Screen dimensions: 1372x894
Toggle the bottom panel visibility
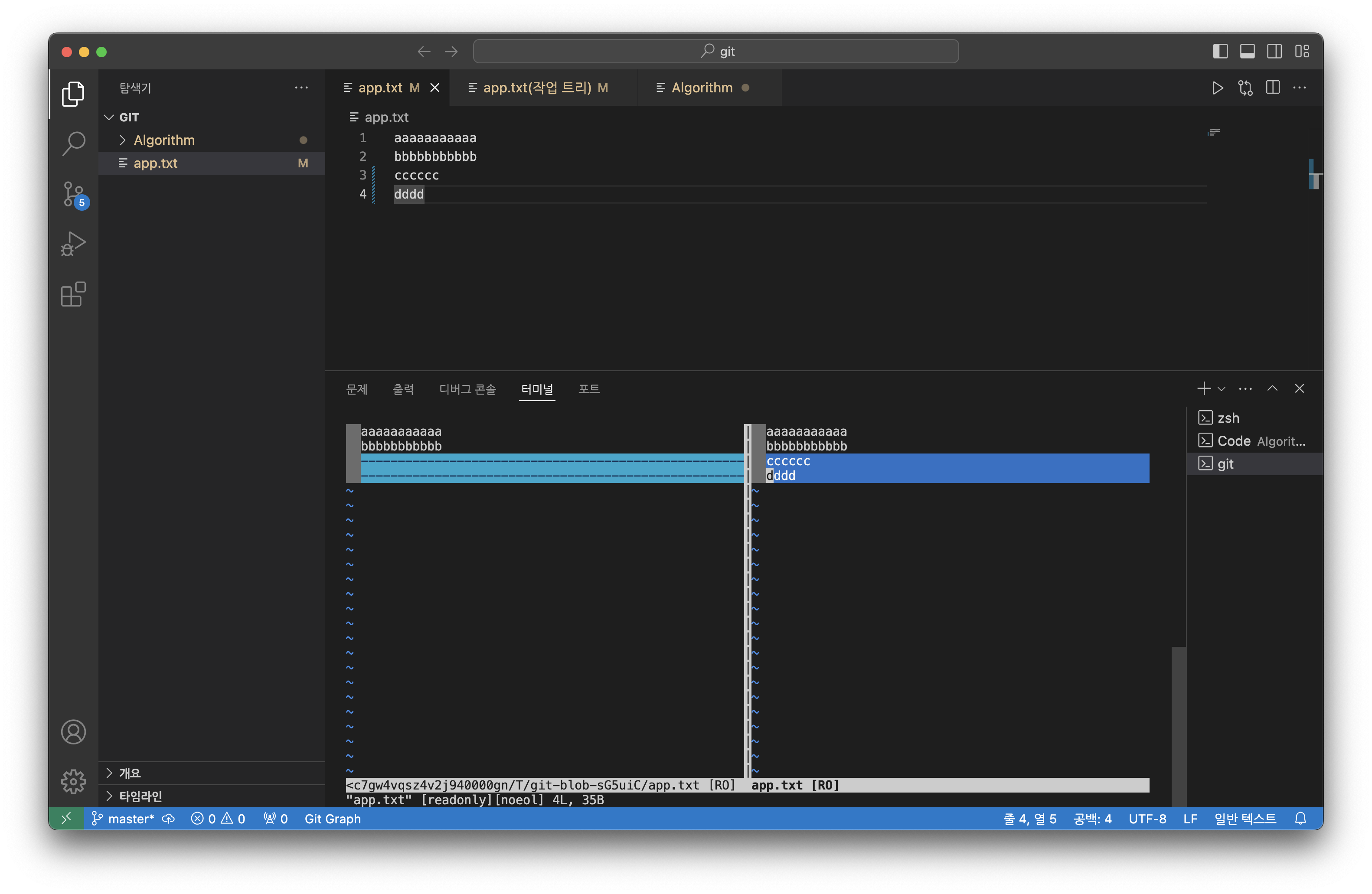[1247, 51]
